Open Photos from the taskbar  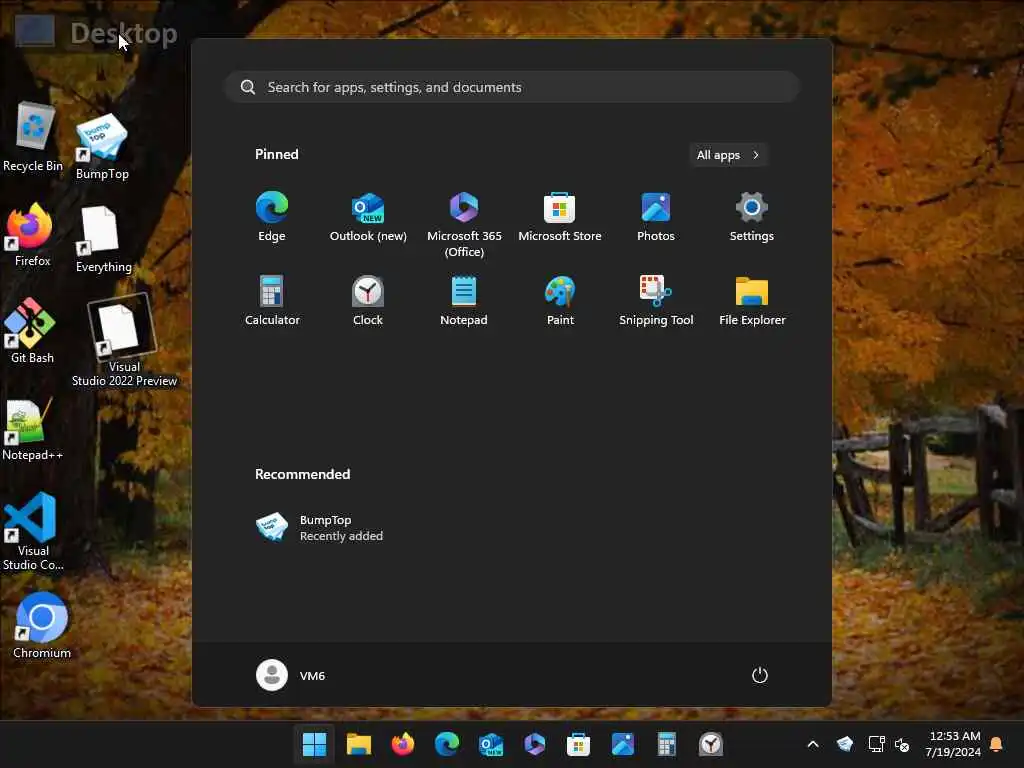(622, 744)
